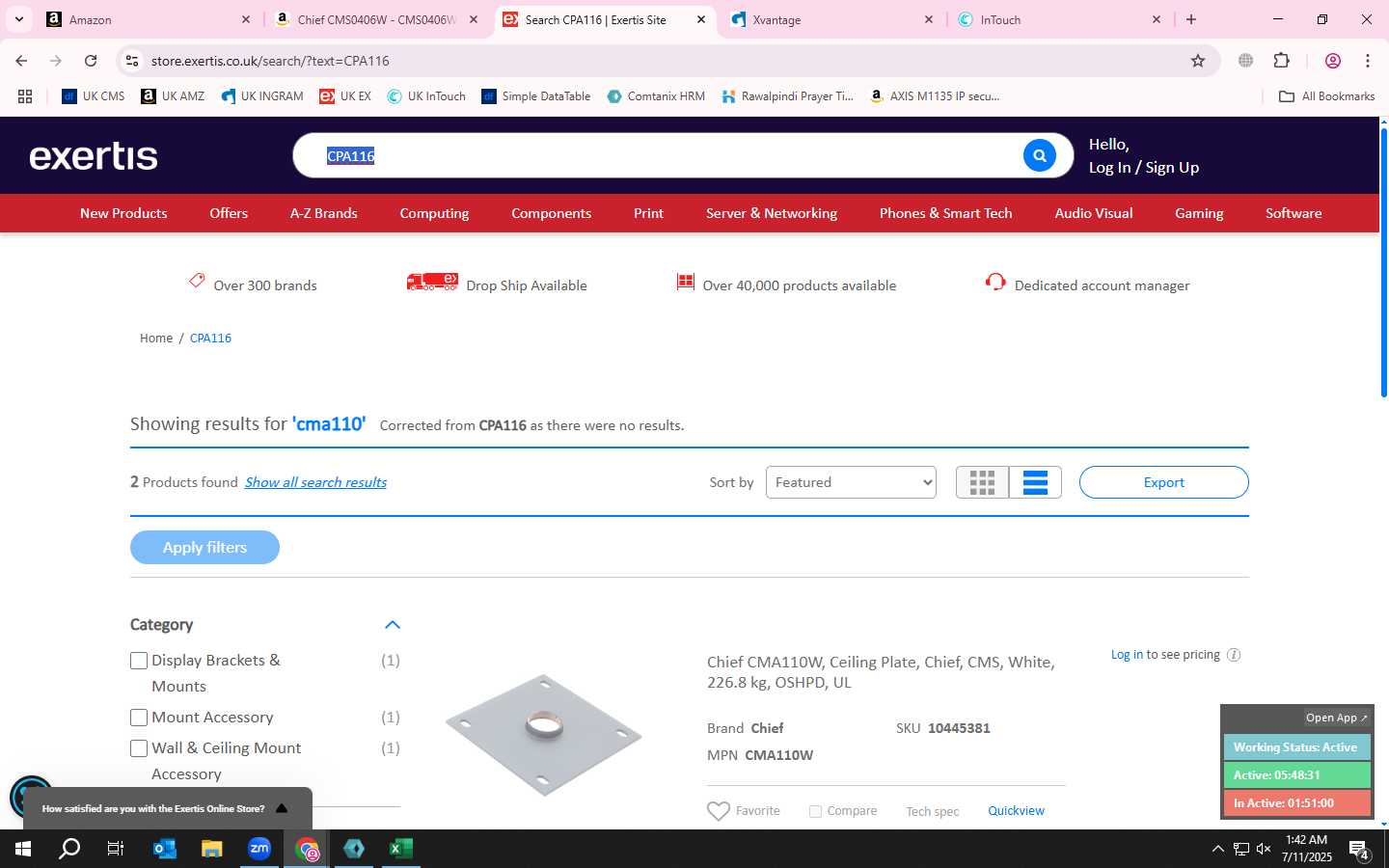The height and width of the screenshot is (868, 1389).
Task: Click the pricing info icon
Action: coord(1233,655)
